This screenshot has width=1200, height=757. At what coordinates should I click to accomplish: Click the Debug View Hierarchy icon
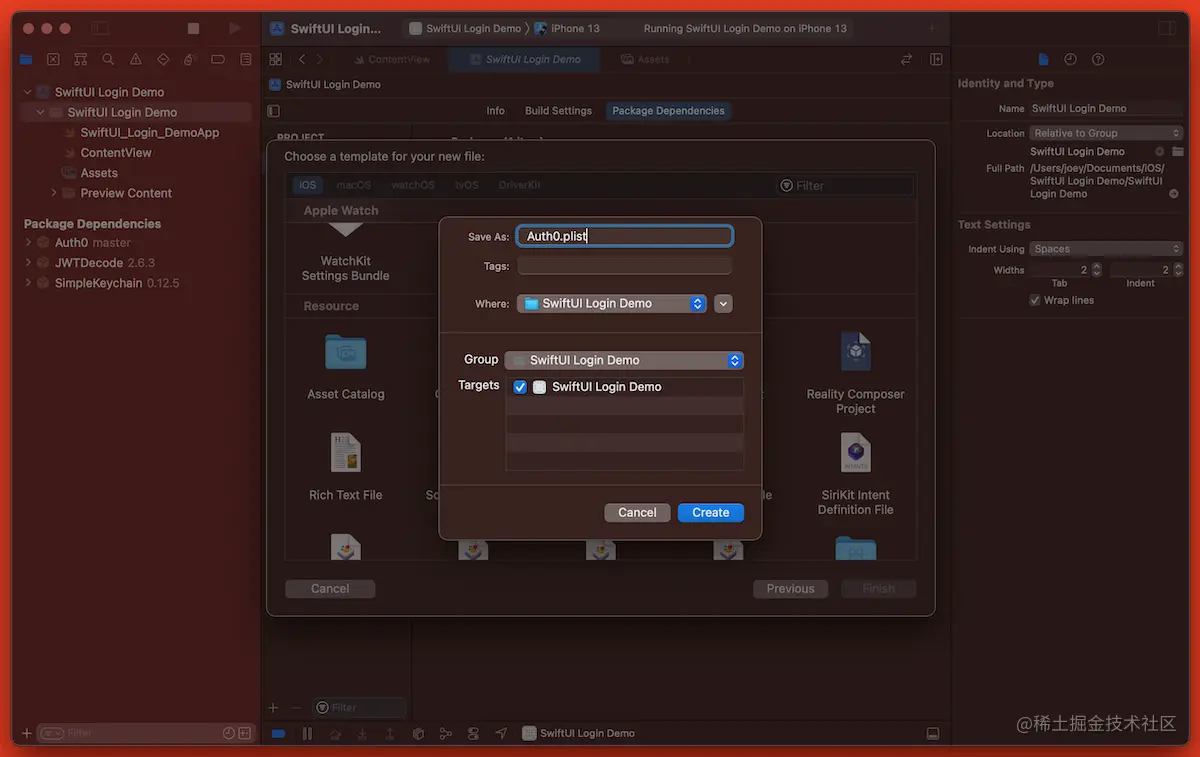pos(418,734)
